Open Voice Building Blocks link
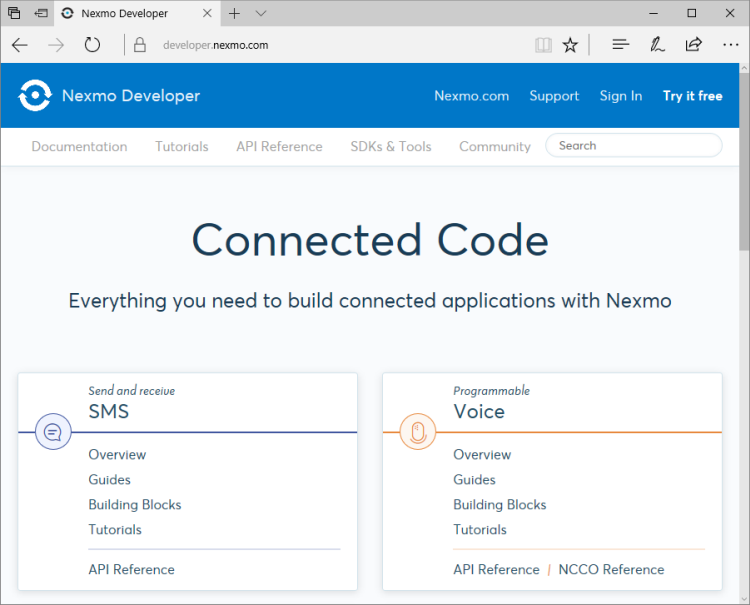Screen dimensions: 750x605 500,505
